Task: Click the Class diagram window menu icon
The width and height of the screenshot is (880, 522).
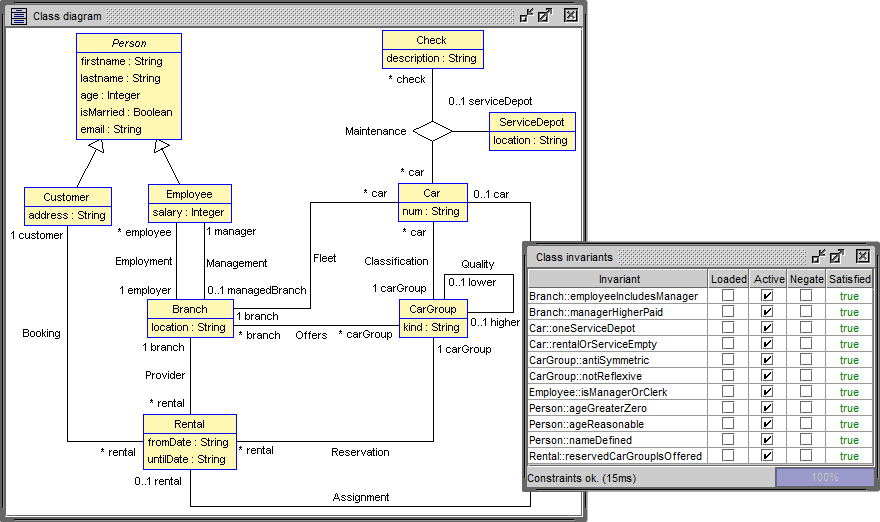Action: [19, 16]
